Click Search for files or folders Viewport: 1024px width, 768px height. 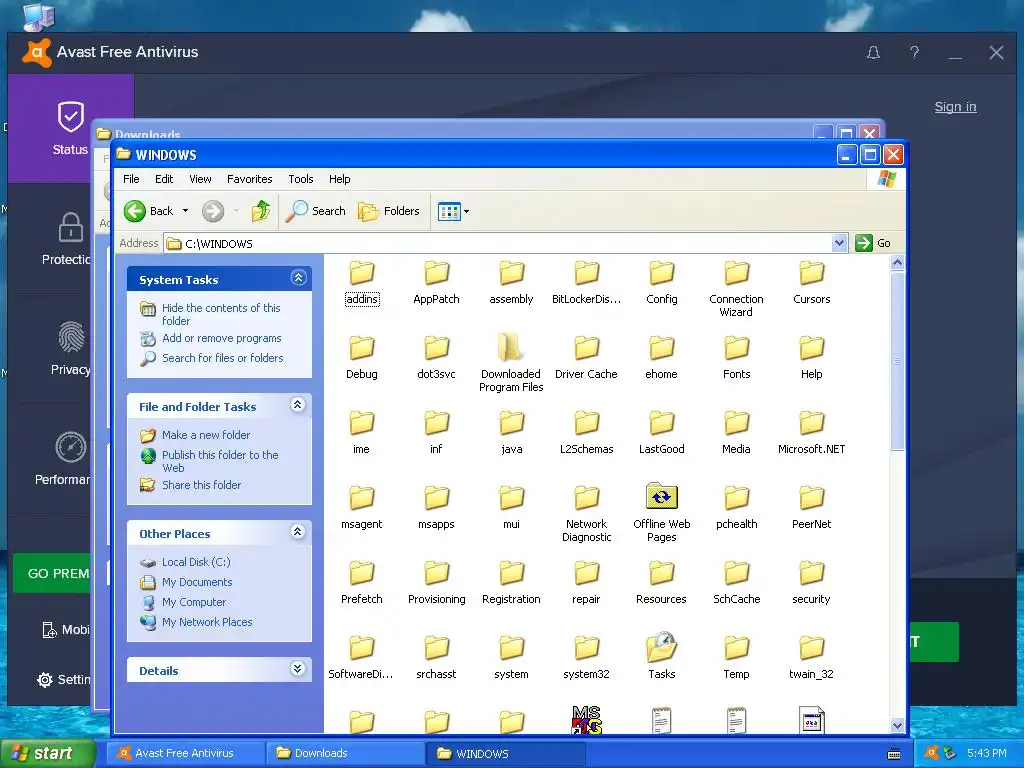(223, 358)
